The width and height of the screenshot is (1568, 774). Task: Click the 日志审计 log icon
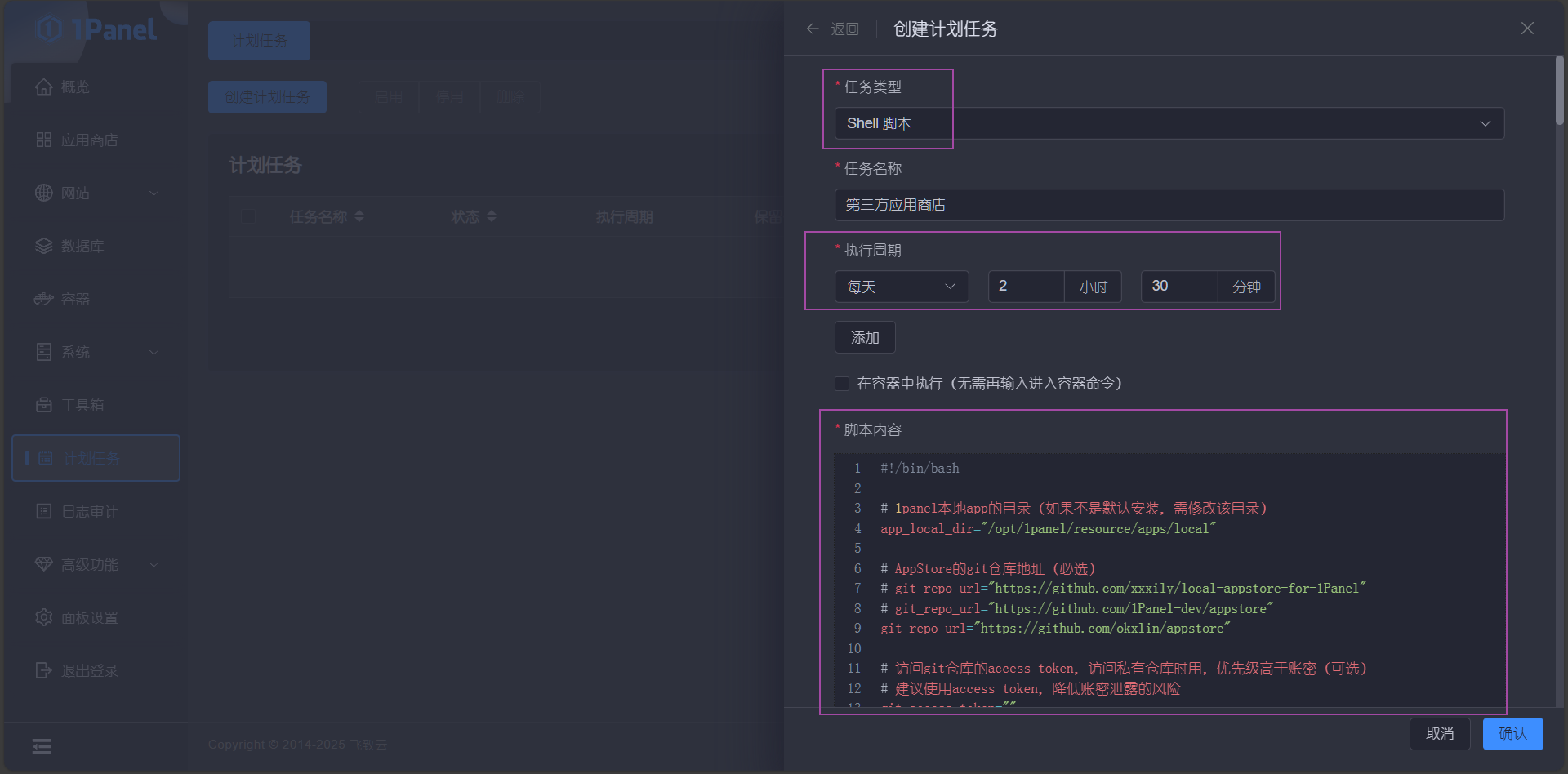(x=44, y=511)
